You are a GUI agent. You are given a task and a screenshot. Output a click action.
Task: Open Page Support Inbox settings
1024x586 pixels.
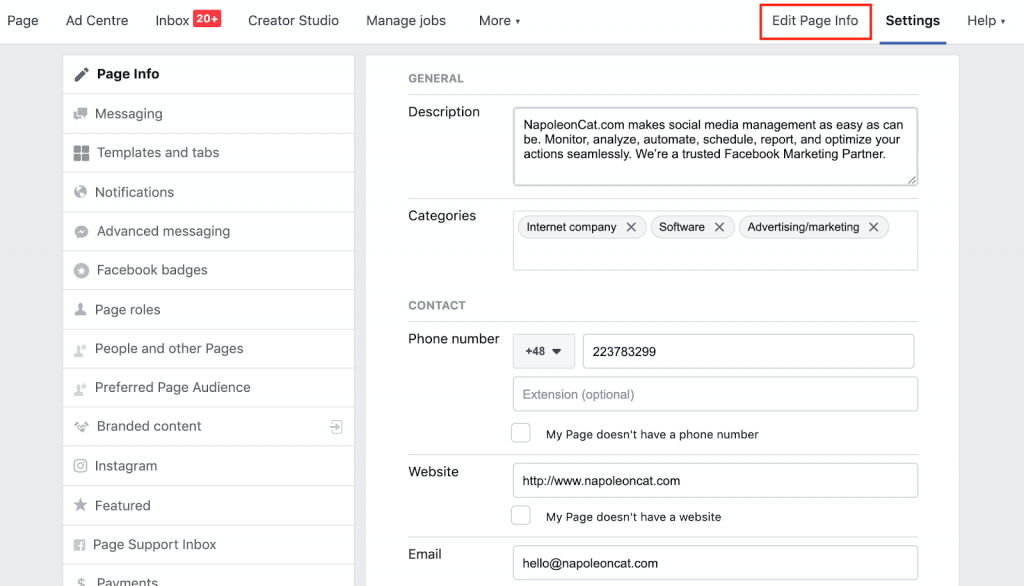[208, 545]
